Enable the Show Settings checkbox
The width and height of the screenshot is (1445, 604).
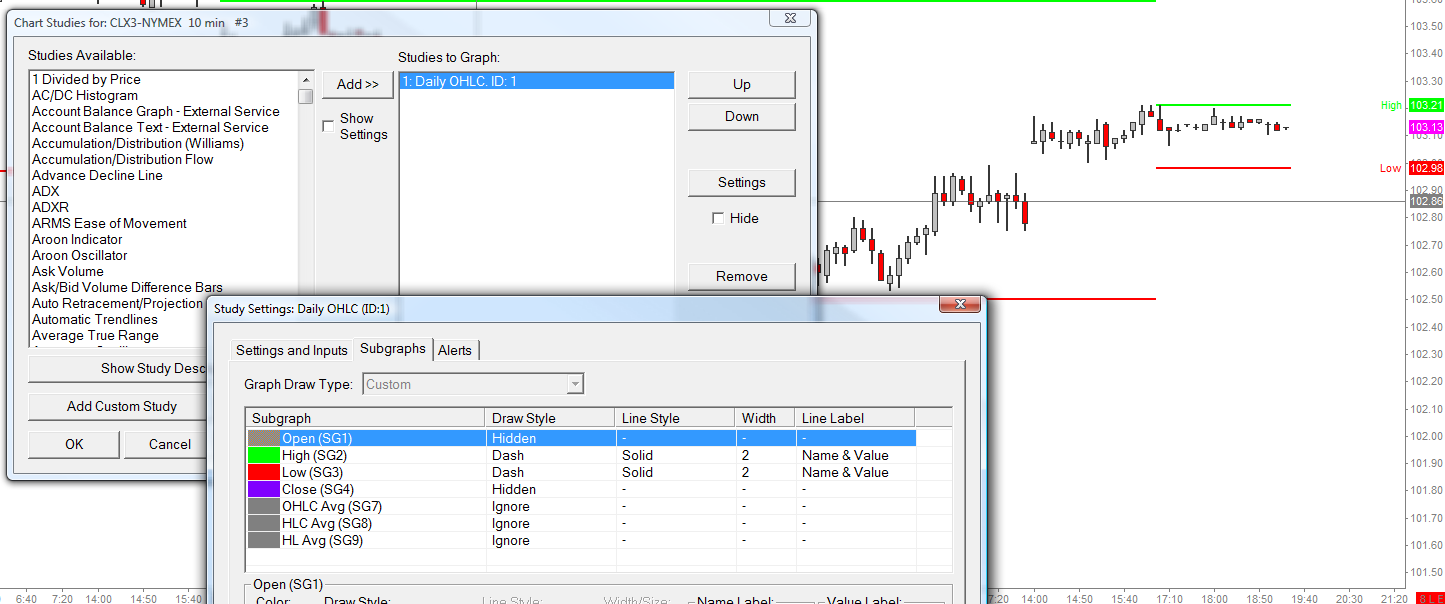click(328, 126)
